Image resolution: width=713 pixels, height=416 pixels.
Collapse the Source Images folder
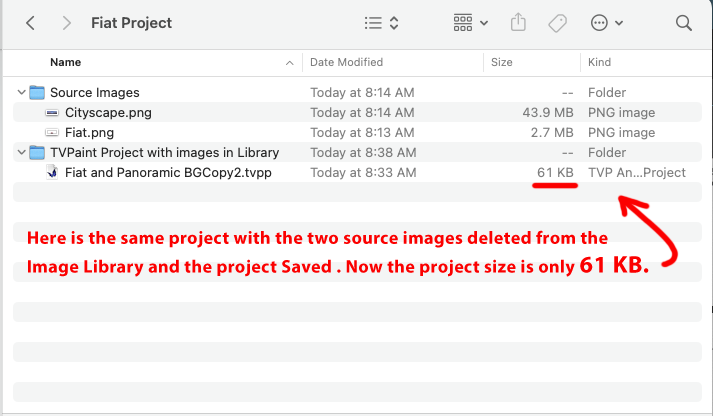[21, 92]
